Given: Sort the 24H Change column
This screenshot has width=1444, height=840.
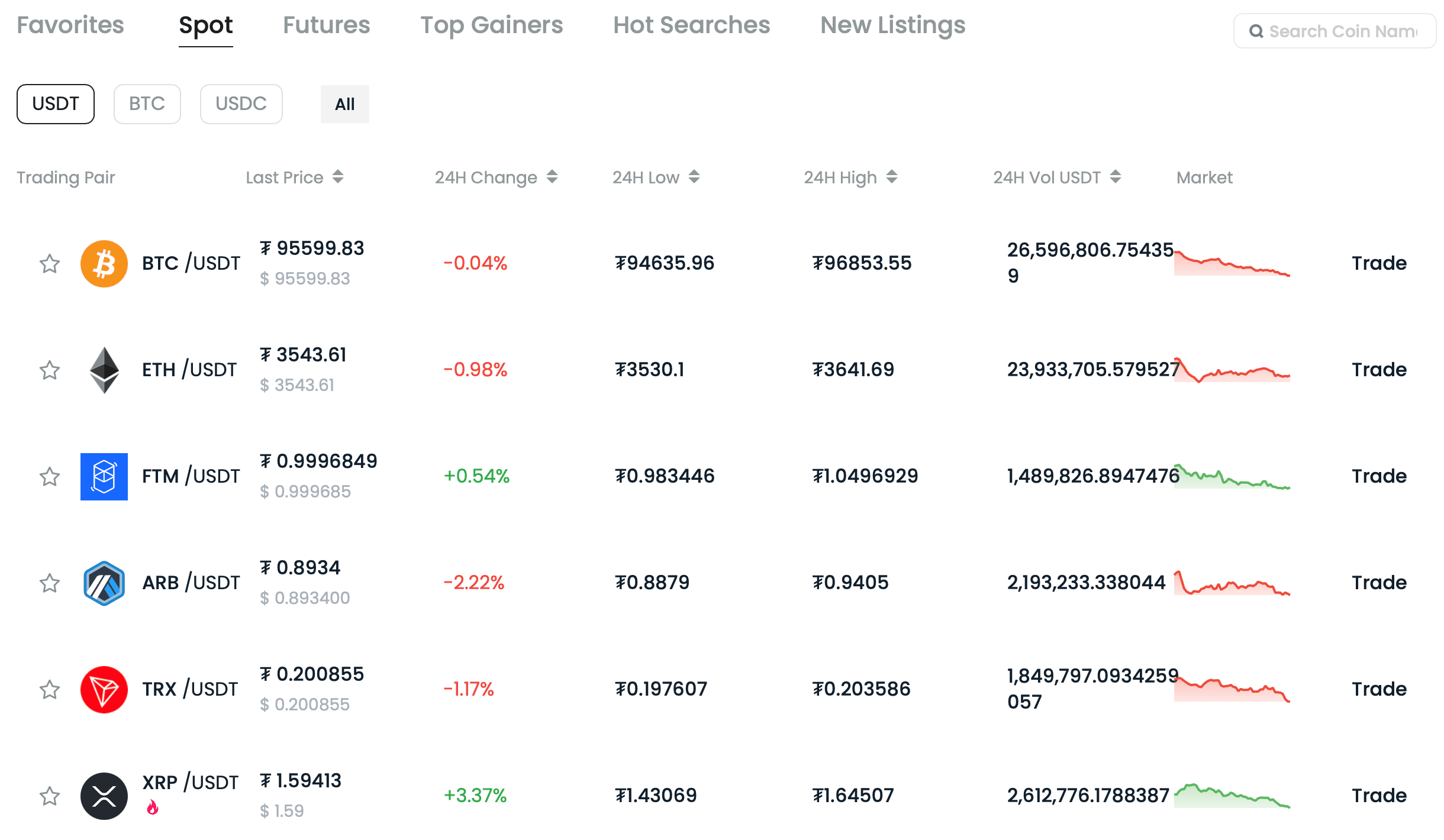Looking at the screenshot, I should click(x=552, y=177).
